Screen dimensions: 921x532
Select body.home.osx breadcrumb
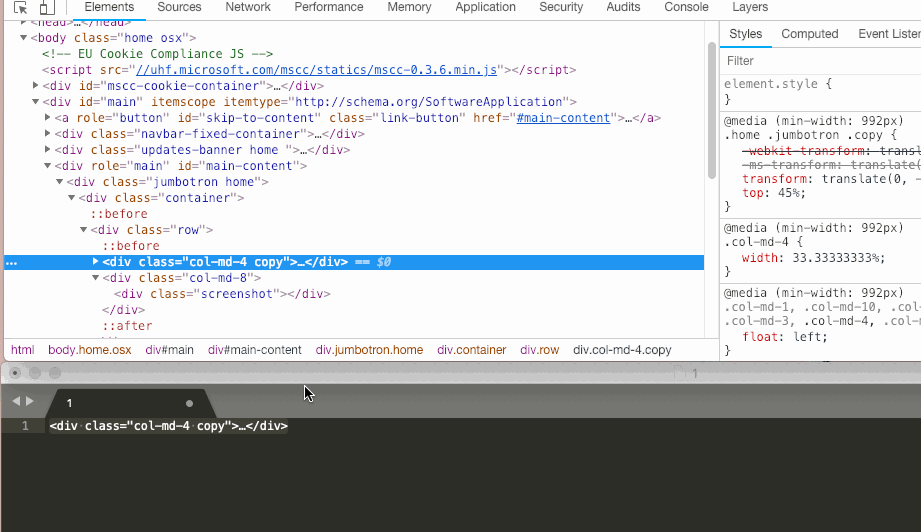90,350
